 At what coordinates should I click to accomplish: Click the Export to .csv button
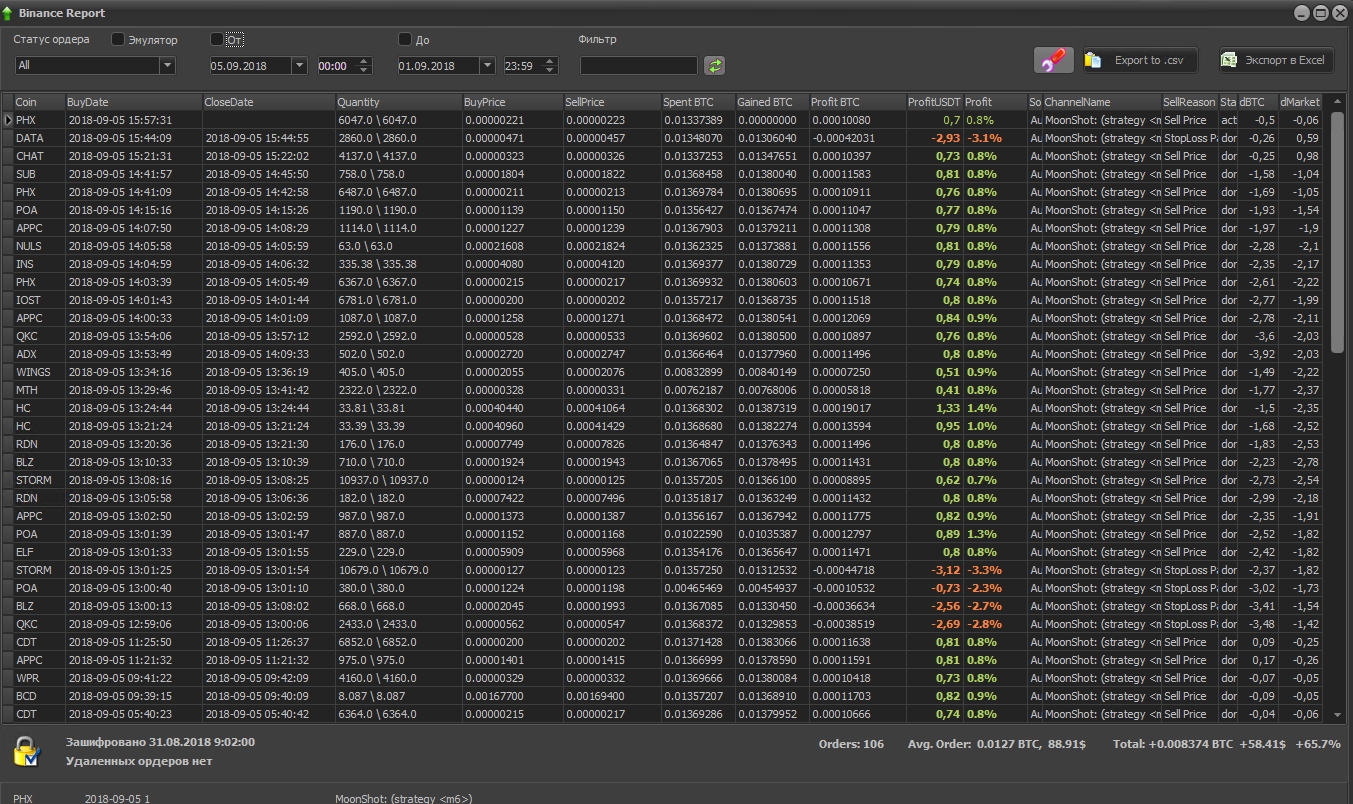(1140, 60)
